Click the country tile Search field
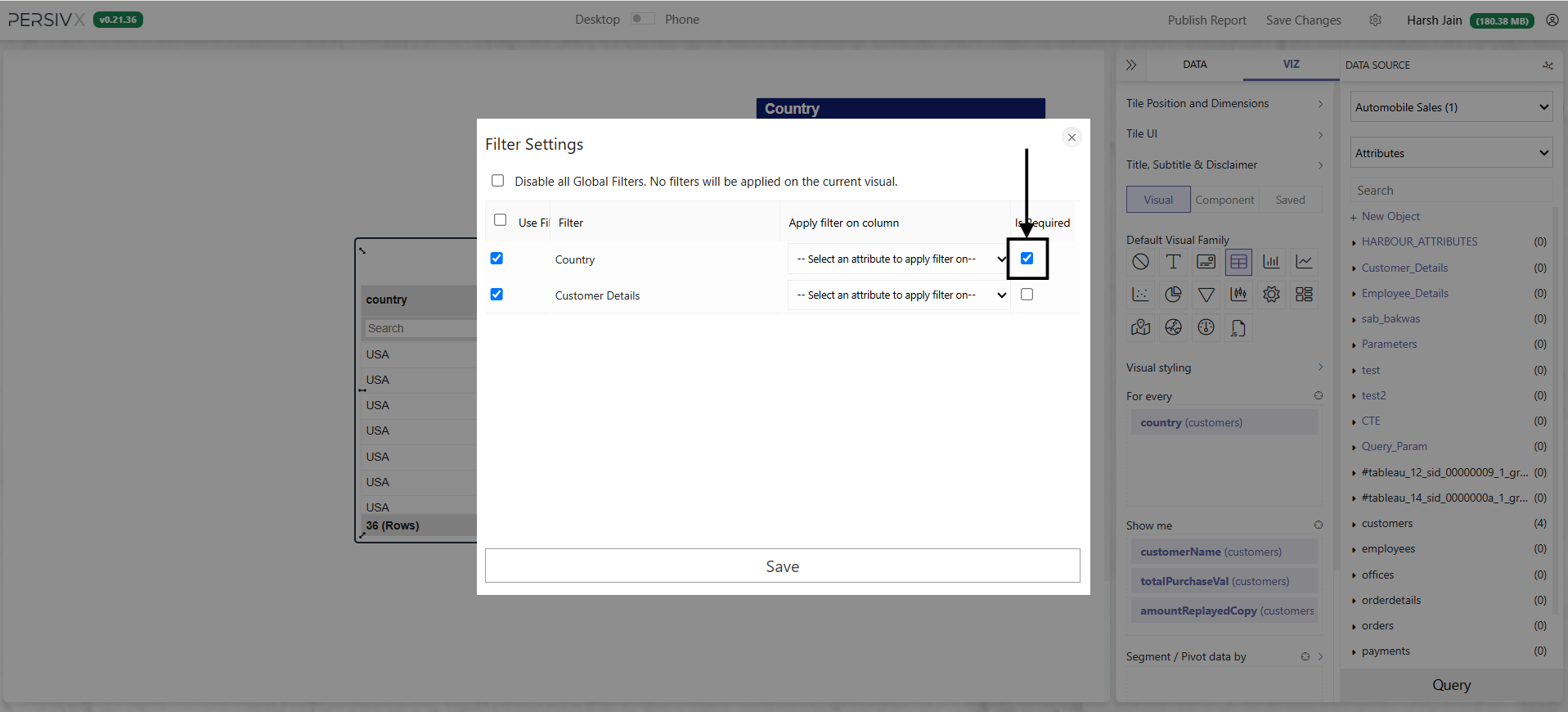The image size is (1568, 712). pyautogui.click(x=420, y=328)
